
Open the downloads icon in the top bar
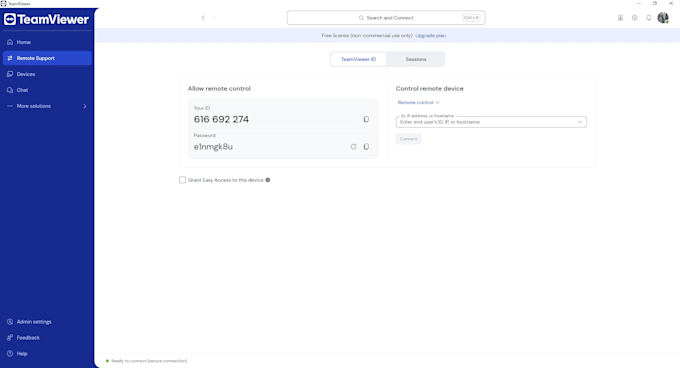[620, 18]
